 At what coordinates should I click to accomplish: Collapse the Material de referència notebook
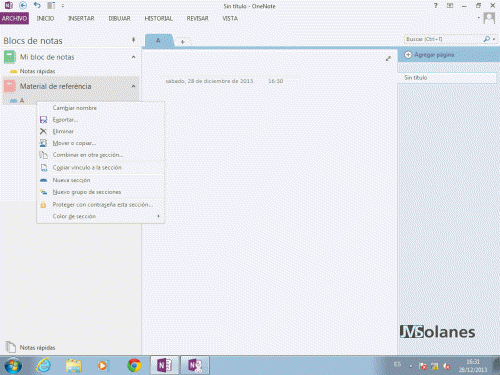pos(133,86)
